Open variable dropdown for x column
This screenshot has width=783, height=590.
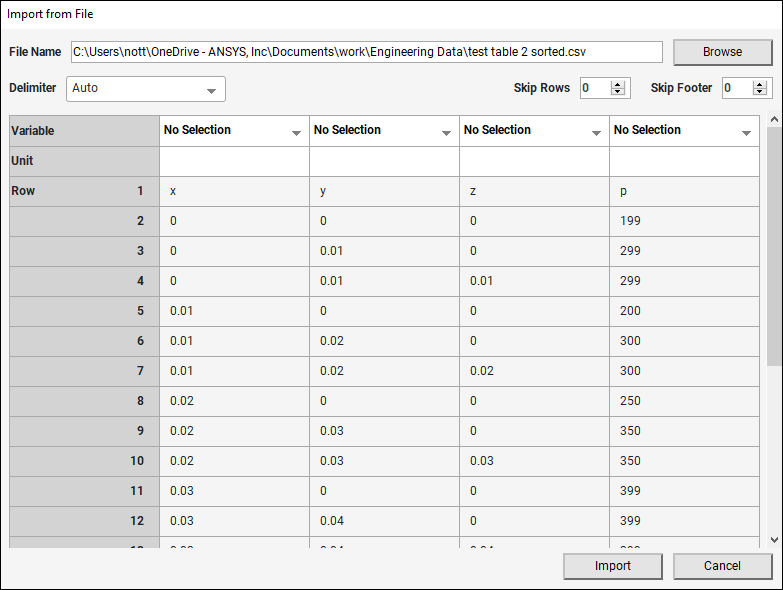coord(234,131)
